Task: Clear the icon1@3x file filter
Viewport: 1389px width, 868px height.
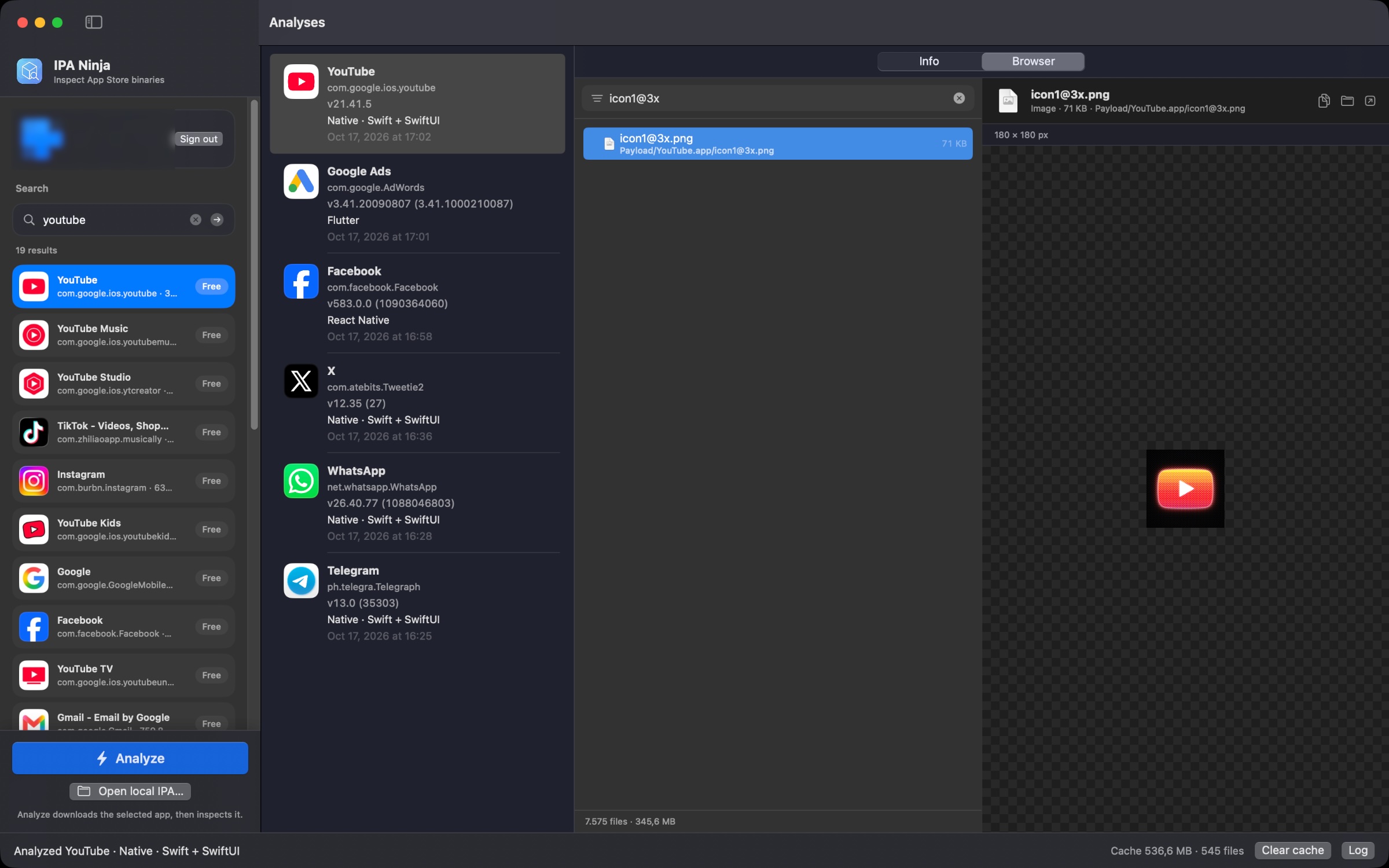Action: 959,98
